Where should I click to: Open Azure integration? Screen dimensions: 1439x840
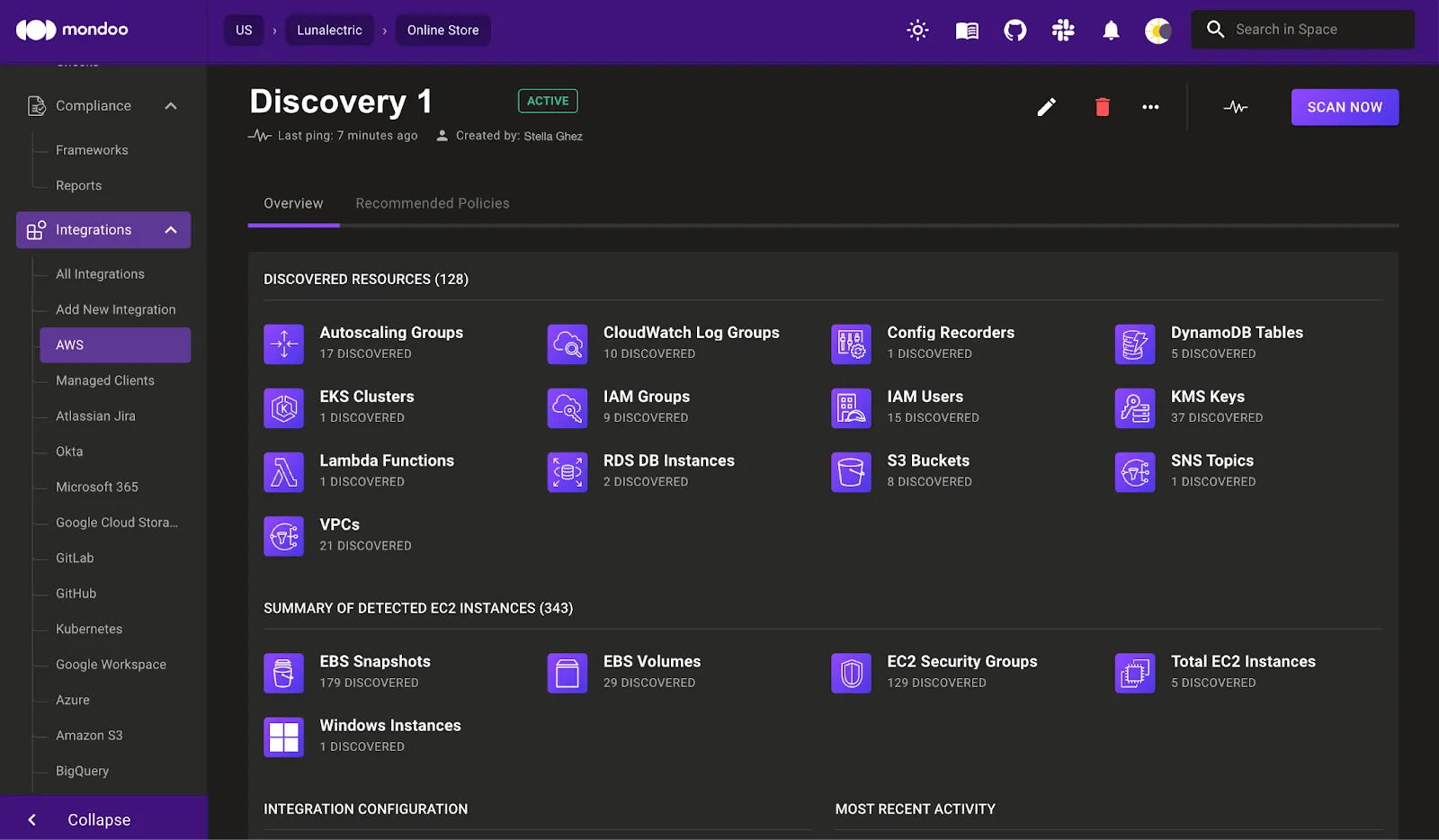click(x=73, y=700)
